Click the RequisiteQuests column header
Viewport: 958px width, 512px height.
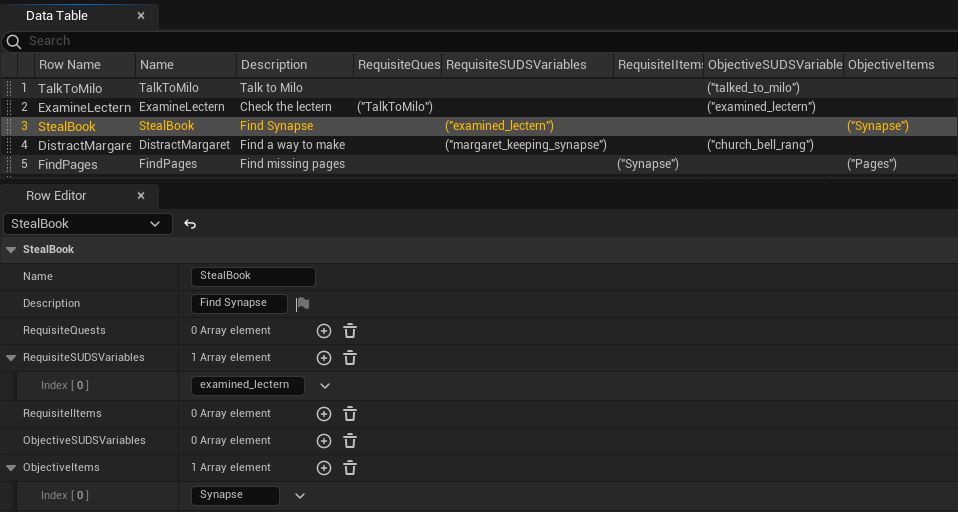point(398,65)
